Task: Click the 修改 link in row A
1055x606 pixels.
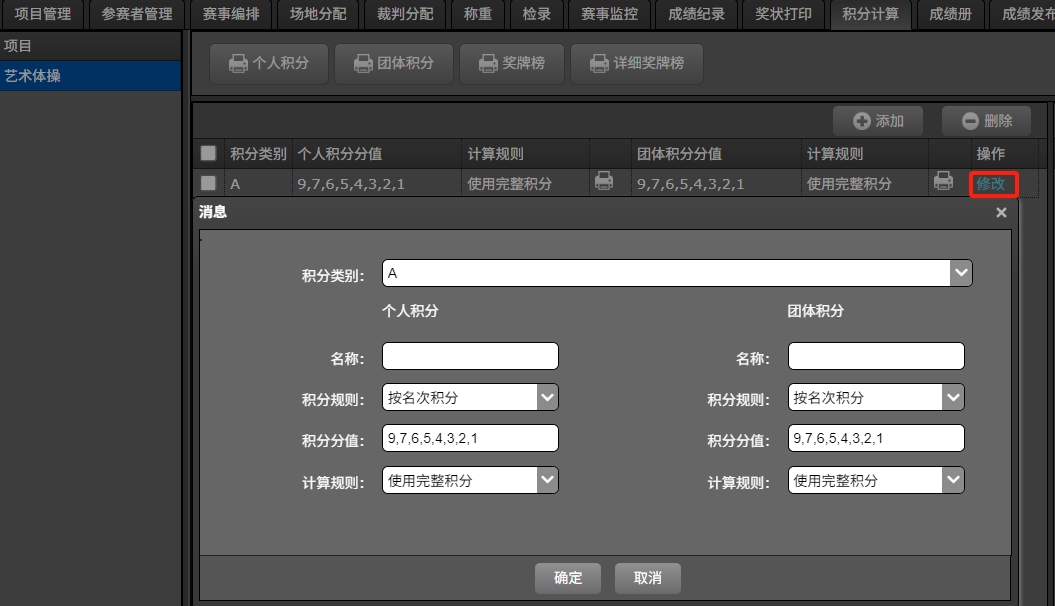Action: 992,184
